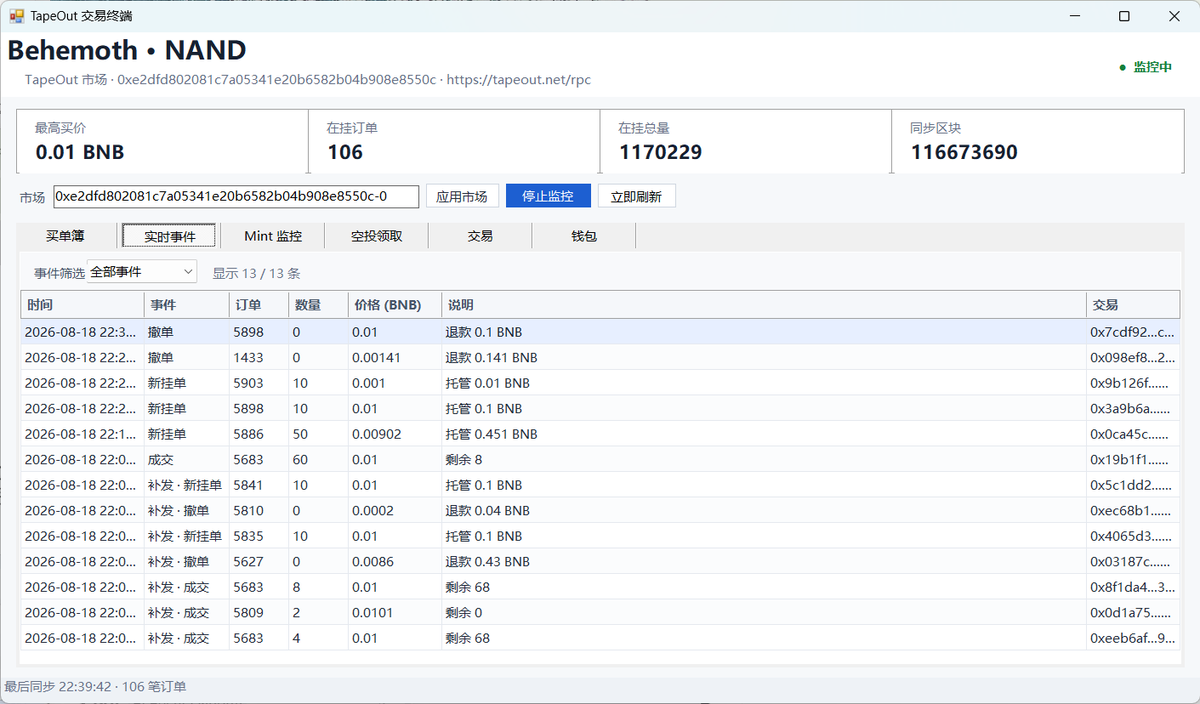Click transaction hash 0x9b126f
Image resolution: width=1200 pixels, height=704 pixels.
point(1133,383)
